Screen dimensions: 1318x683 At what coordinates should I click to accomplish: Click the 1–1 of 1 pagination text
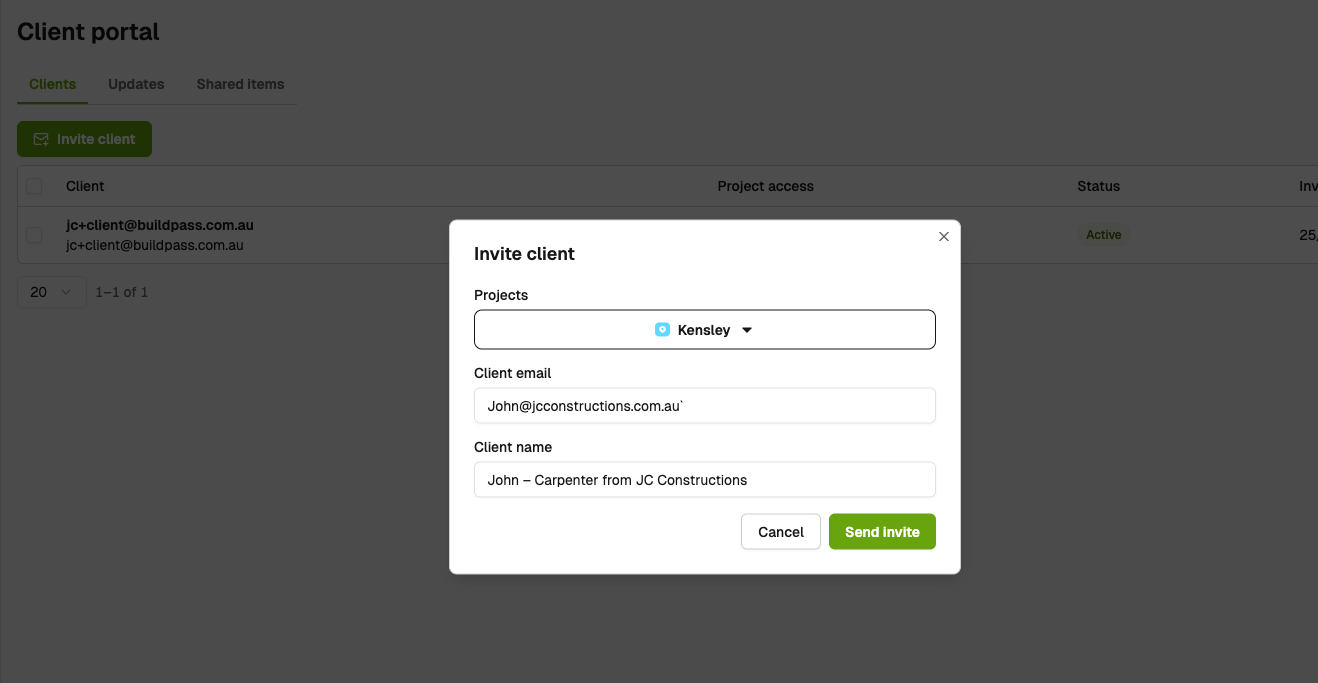tap(122, 292)
